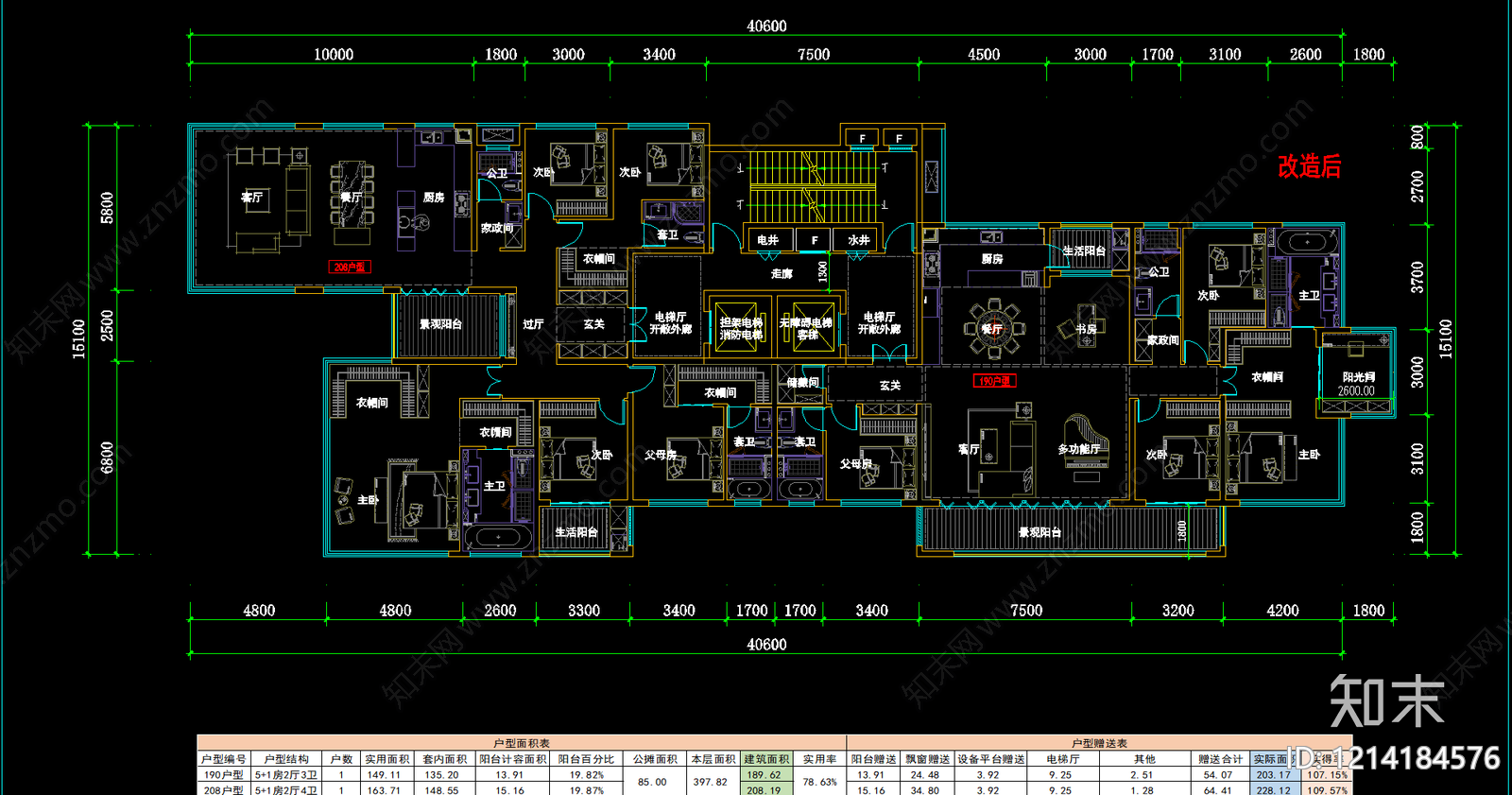Select the 6800 vertical dimension

[x=107, y=458]
